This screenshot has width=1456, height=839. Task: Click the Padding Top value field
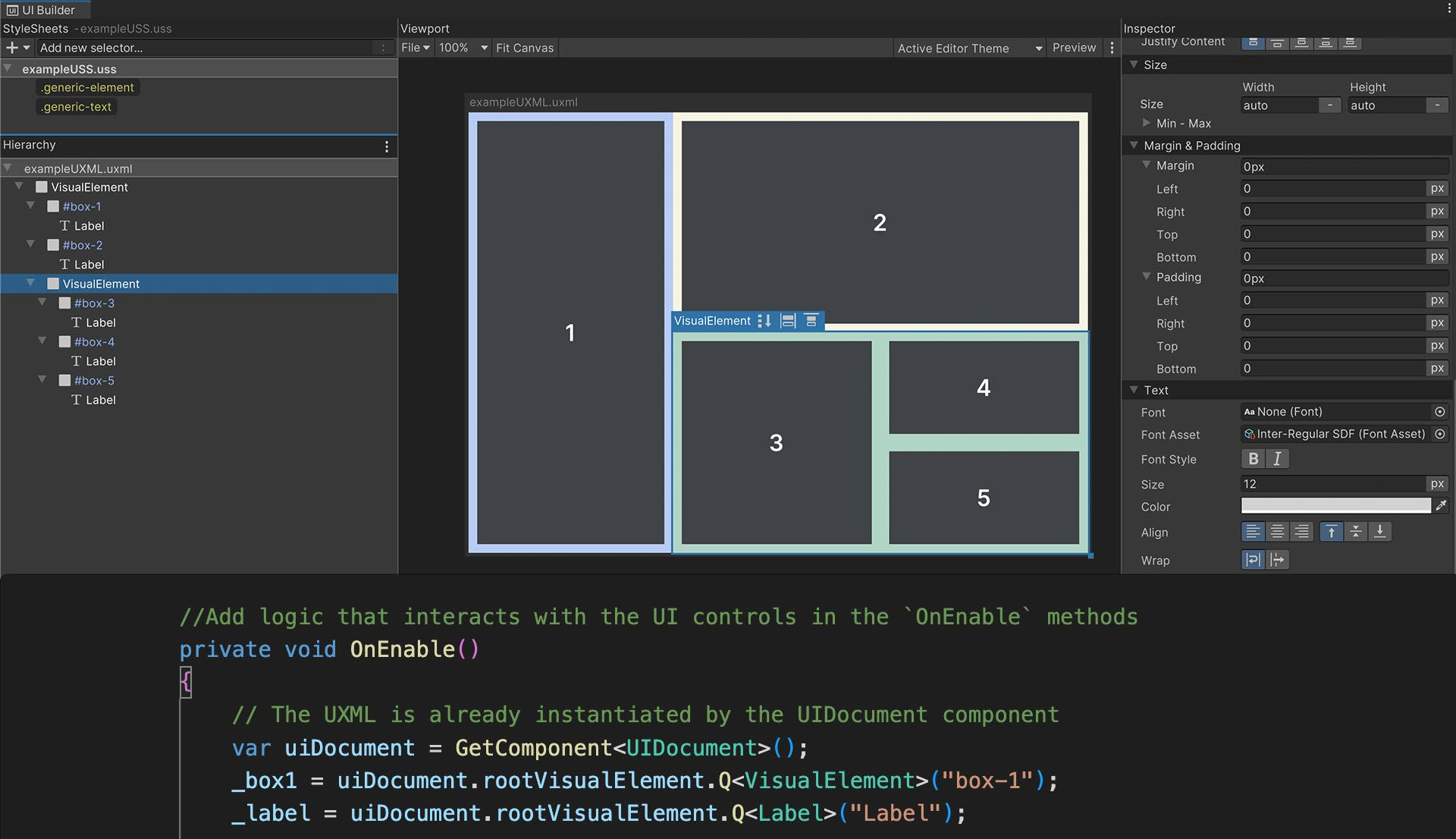(1333, 346)
